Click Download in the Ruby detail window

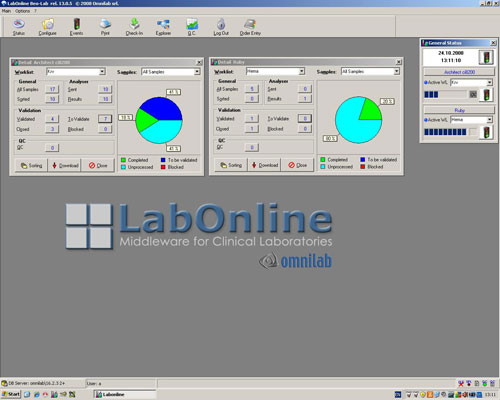click(265, 165)
